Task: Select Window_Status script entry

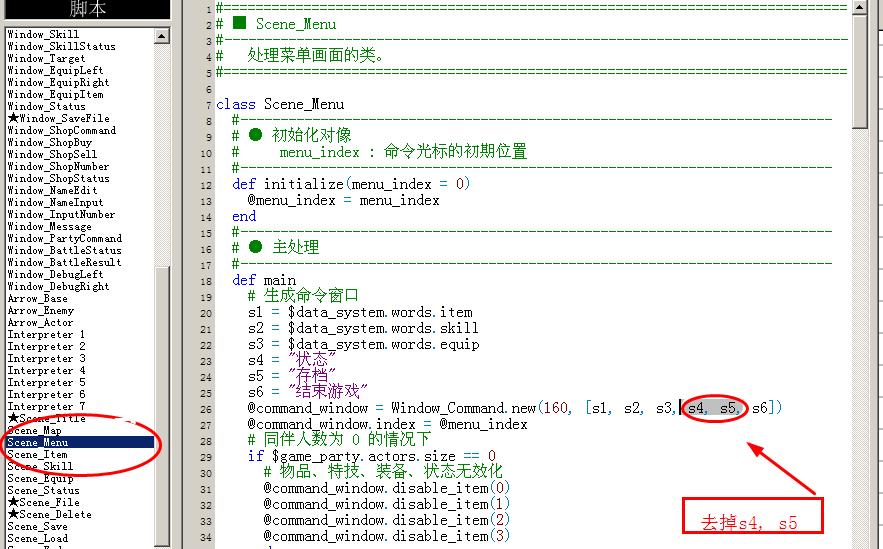Action: tap(46, 106)
